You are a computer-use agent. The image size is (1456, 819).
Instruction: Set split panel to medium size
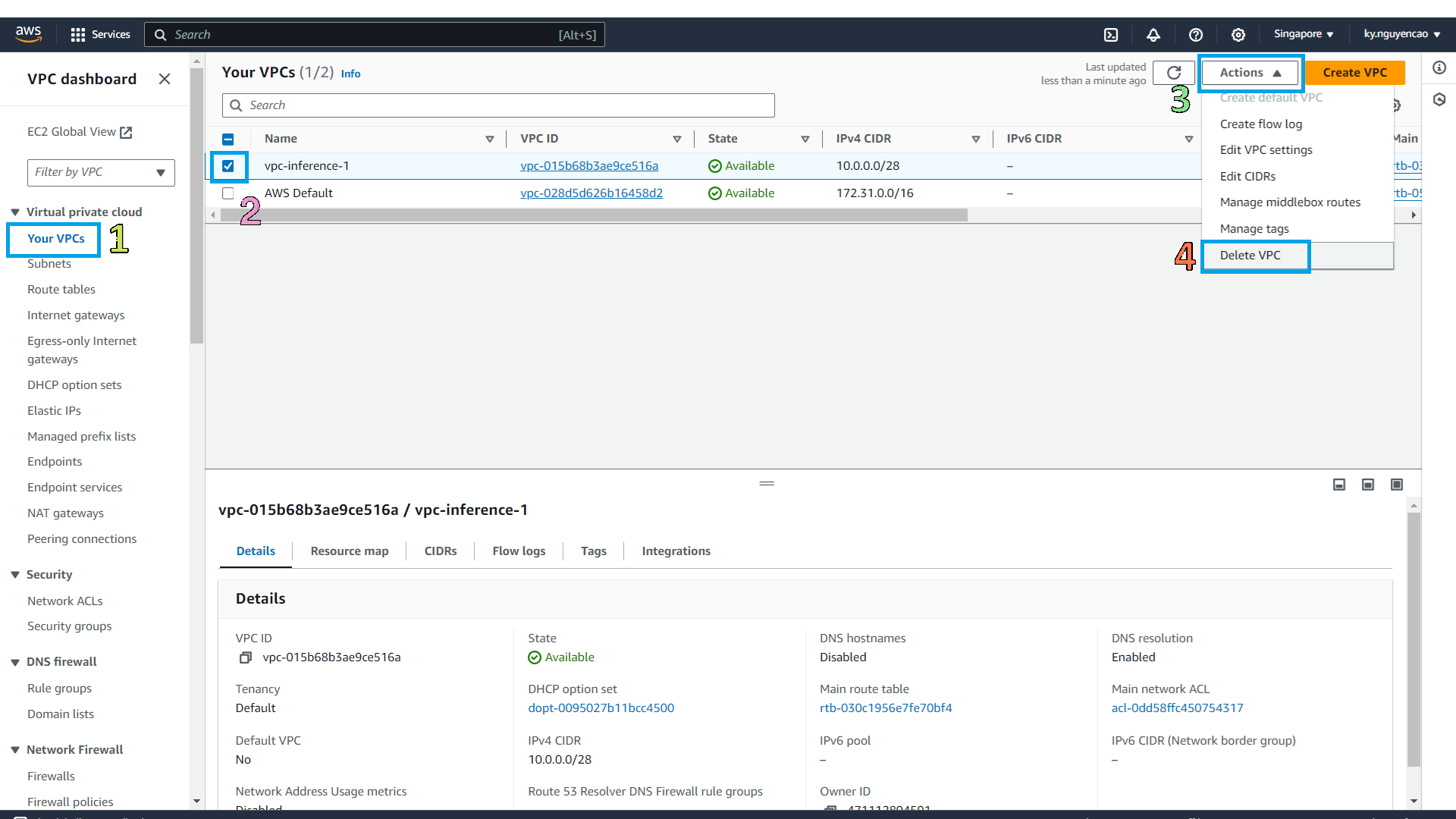1368,485
